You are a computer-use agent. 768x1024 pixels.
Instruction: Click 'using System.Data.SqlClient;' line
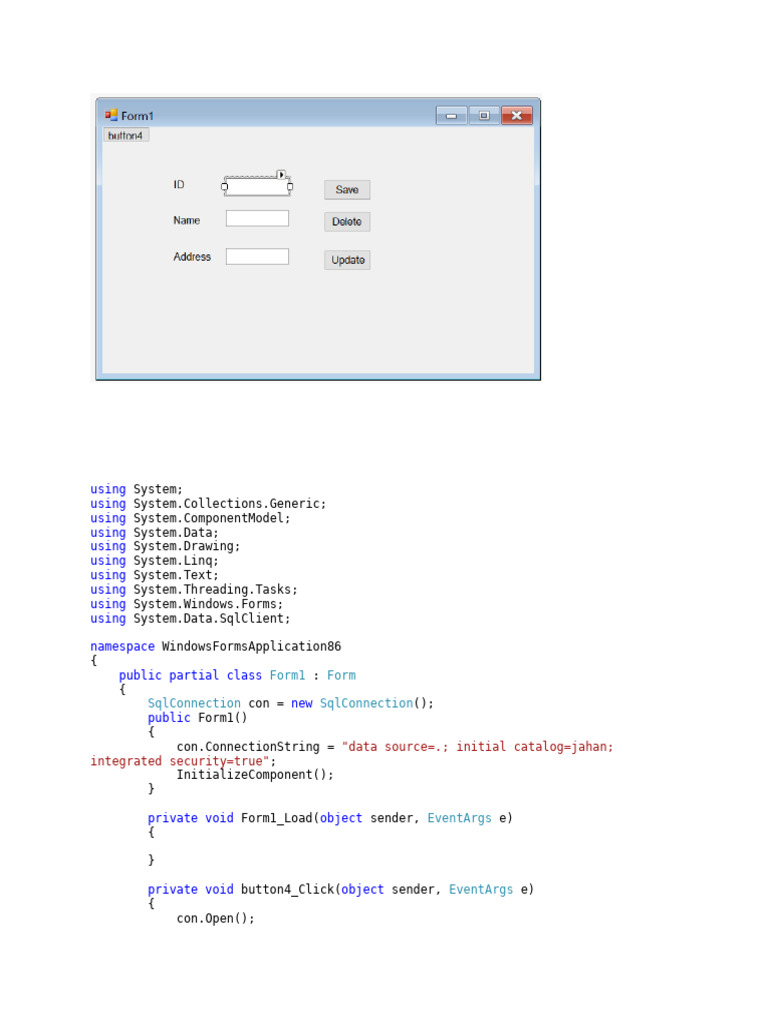coord(190,618)
